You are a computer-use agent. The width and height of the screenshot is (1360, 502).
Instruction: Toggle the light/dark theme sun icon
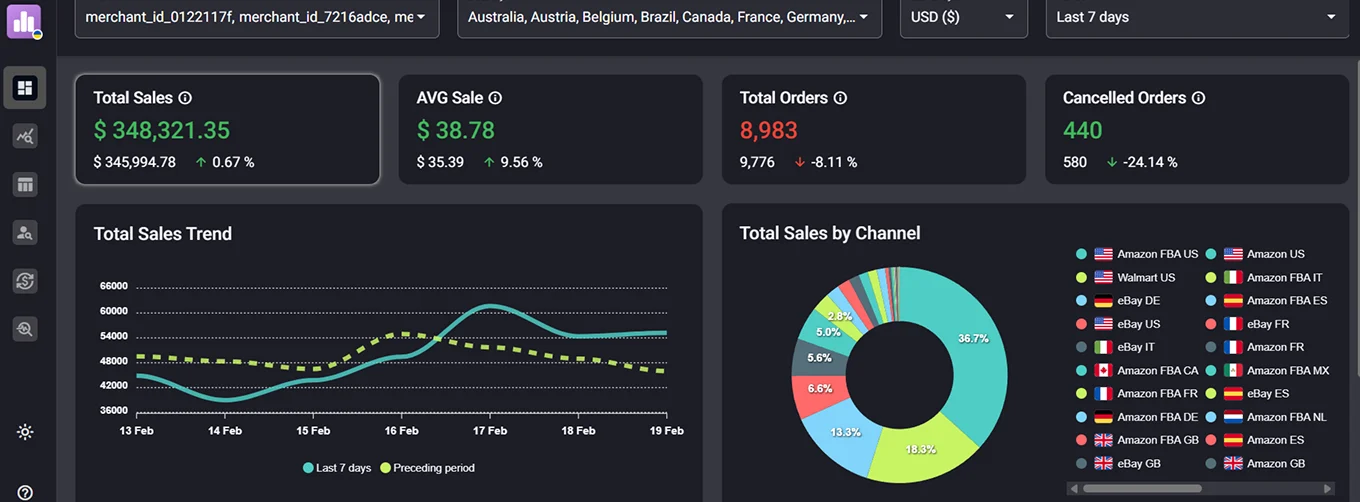(25, 432)
